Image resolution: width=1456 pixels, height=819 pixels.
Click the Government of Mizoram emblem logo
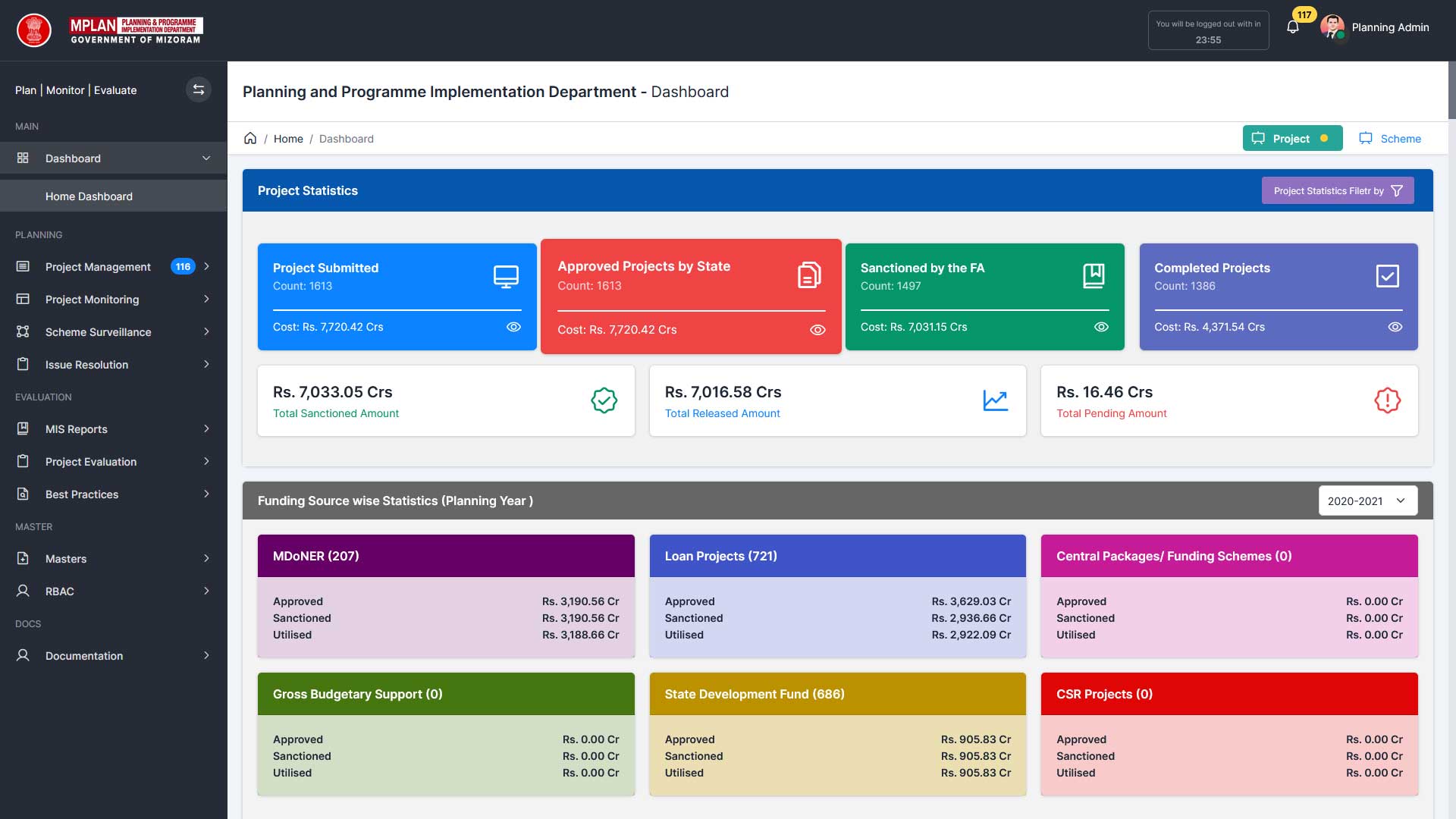pos(34,30)
